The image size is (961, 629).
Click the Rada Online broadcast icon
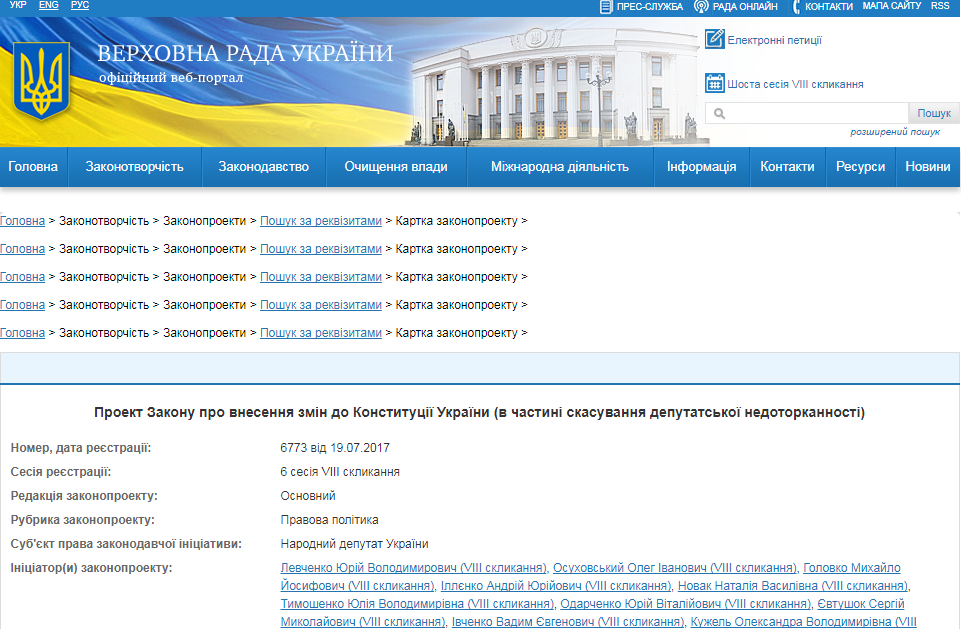pos(701,7)
